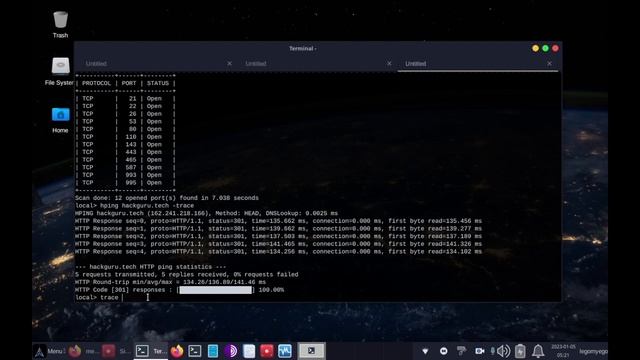
Task: Open the Wi-Fi network tray icon
Action: 425,351
